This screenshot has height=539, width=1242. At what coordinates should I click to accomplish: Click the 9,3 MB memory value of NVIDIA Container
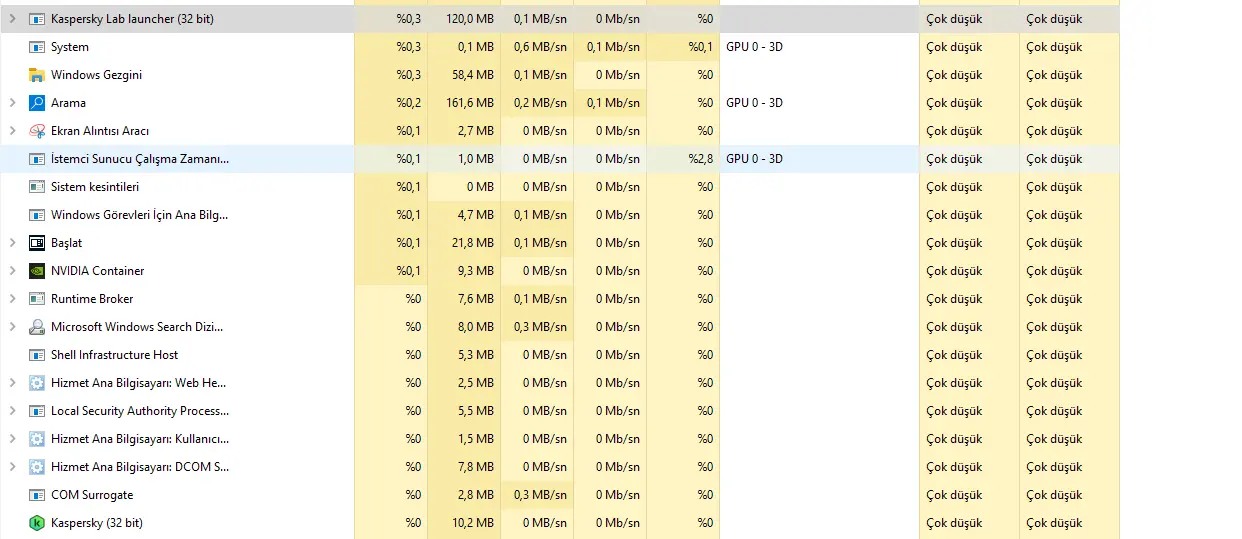coord(476,271)
